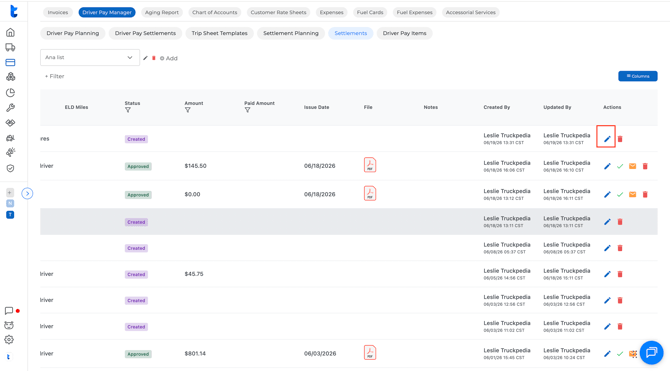Expand the Ana list dropdown
Image resolution: width=670 pixels, height=371 pixels.
[x=90, y=57]
